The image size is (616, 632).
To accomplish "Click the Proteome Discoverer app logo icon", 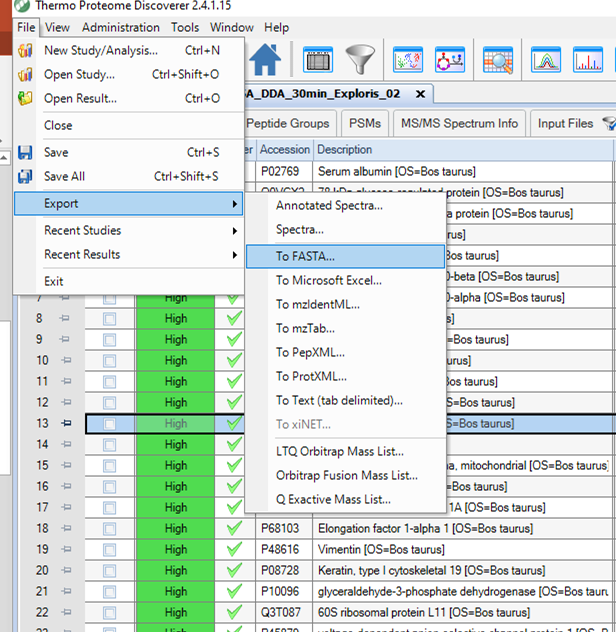I will click(22, 5).
